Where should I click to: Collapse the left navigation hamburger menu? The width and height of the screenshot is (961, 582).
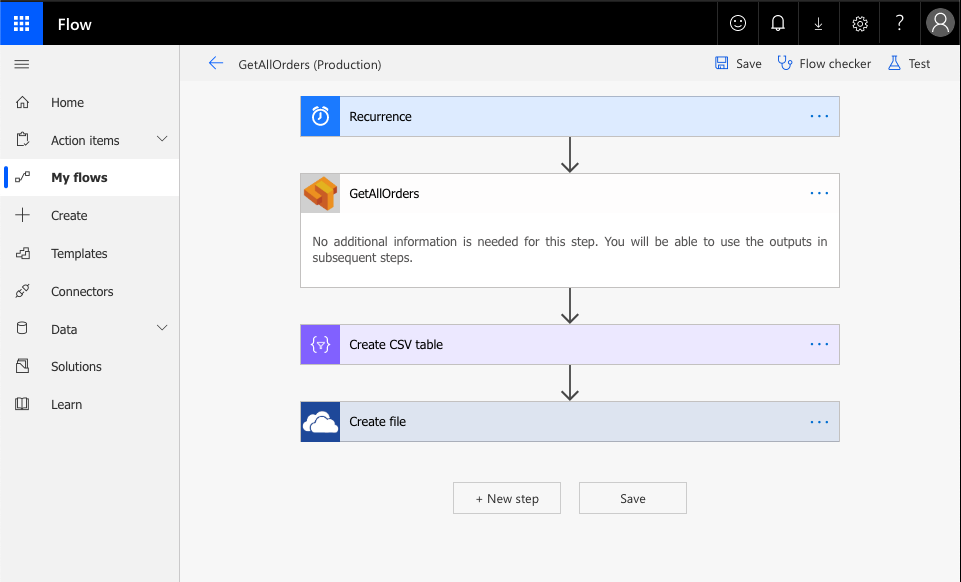coord(22,64)
